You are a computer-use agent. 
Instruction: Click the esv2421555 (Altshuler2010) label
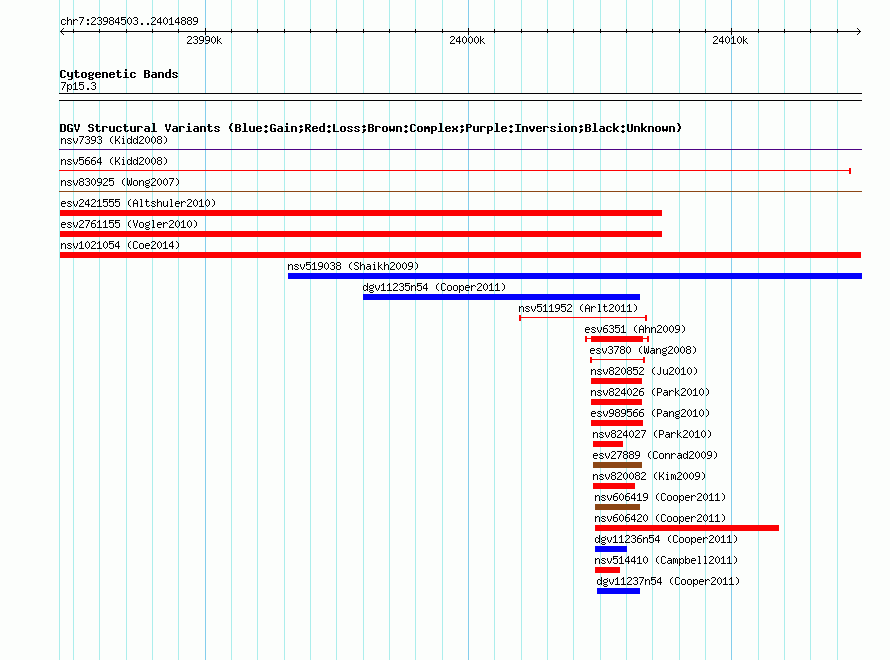point(138,203)
